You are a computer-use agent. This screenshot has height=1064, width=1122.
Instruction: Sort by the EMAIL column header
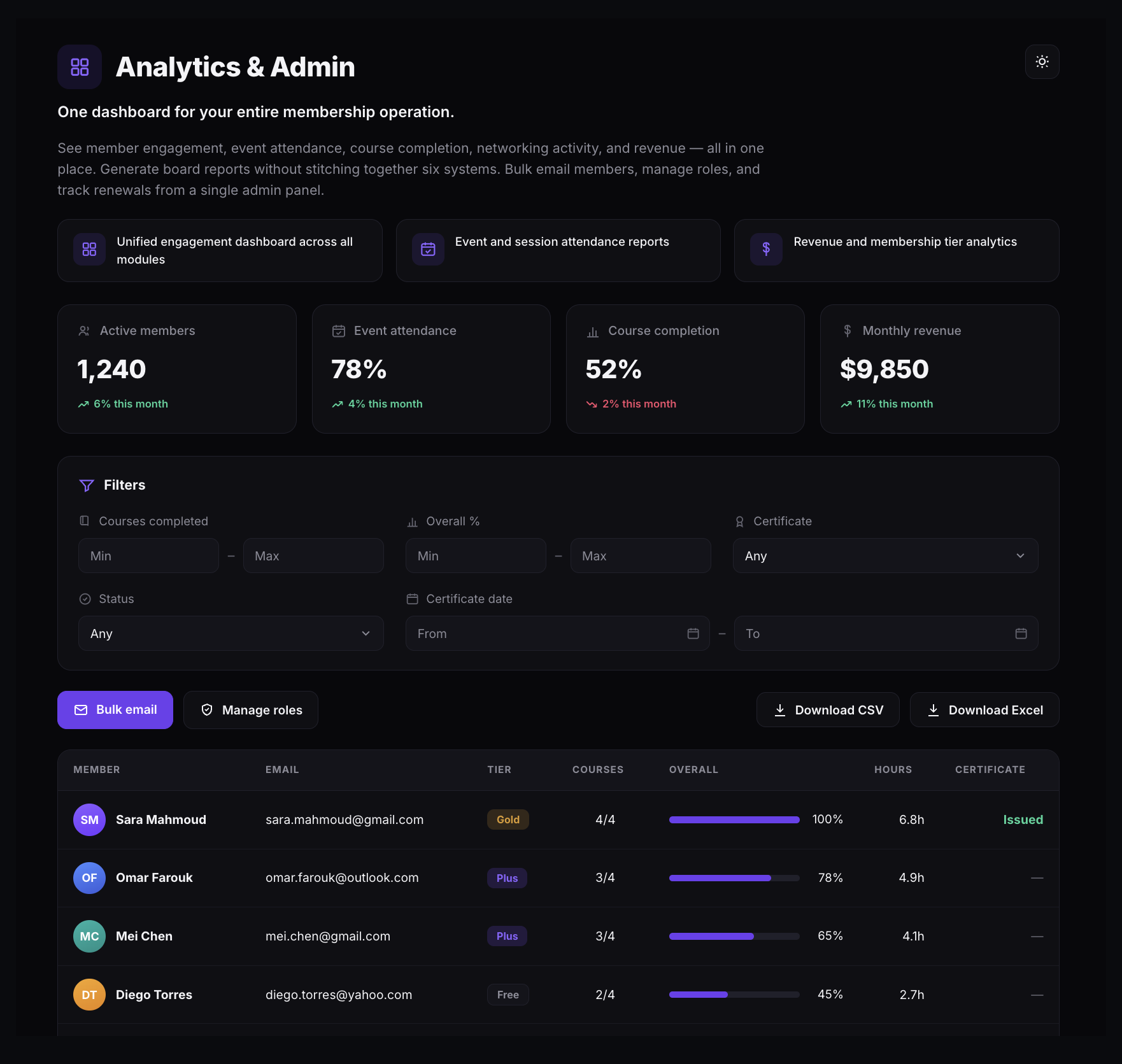pyautogui.click(x=282, y=770)
